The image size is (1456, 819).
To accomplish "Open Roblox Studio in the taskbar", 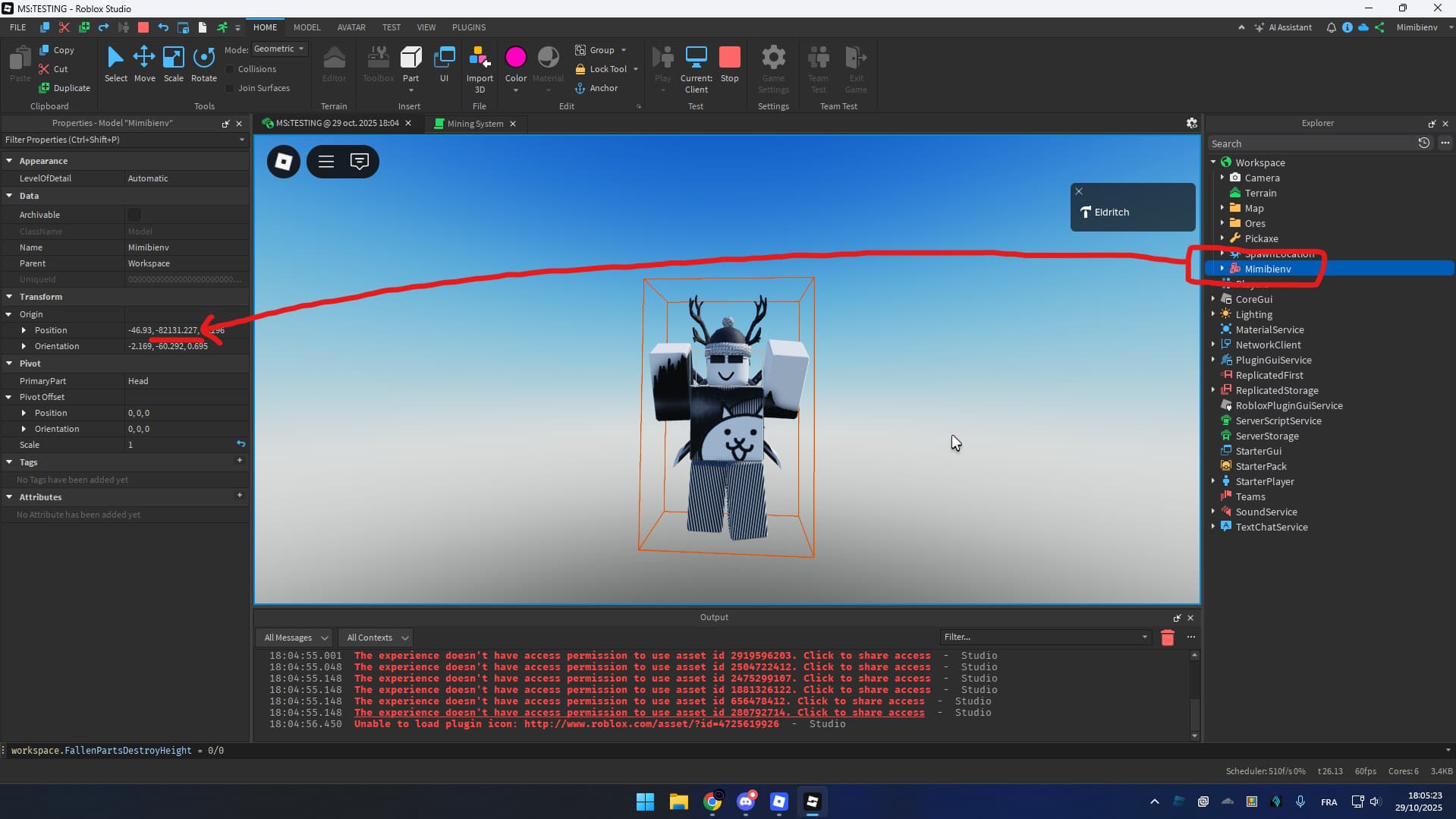I will tap(812, 802).
